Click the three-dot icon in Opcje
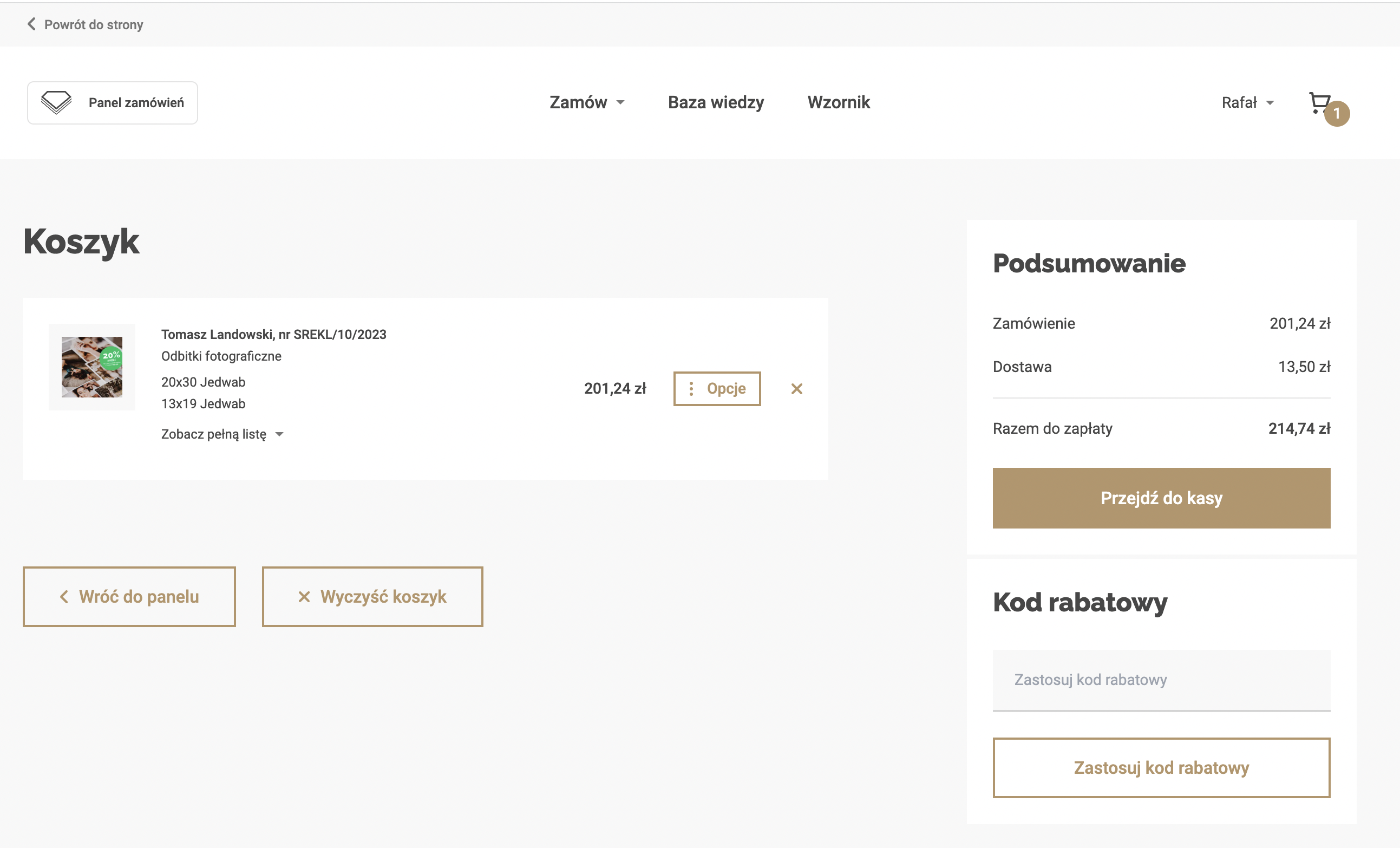This screenshot has height=848, width=1400. click(691, 389)
